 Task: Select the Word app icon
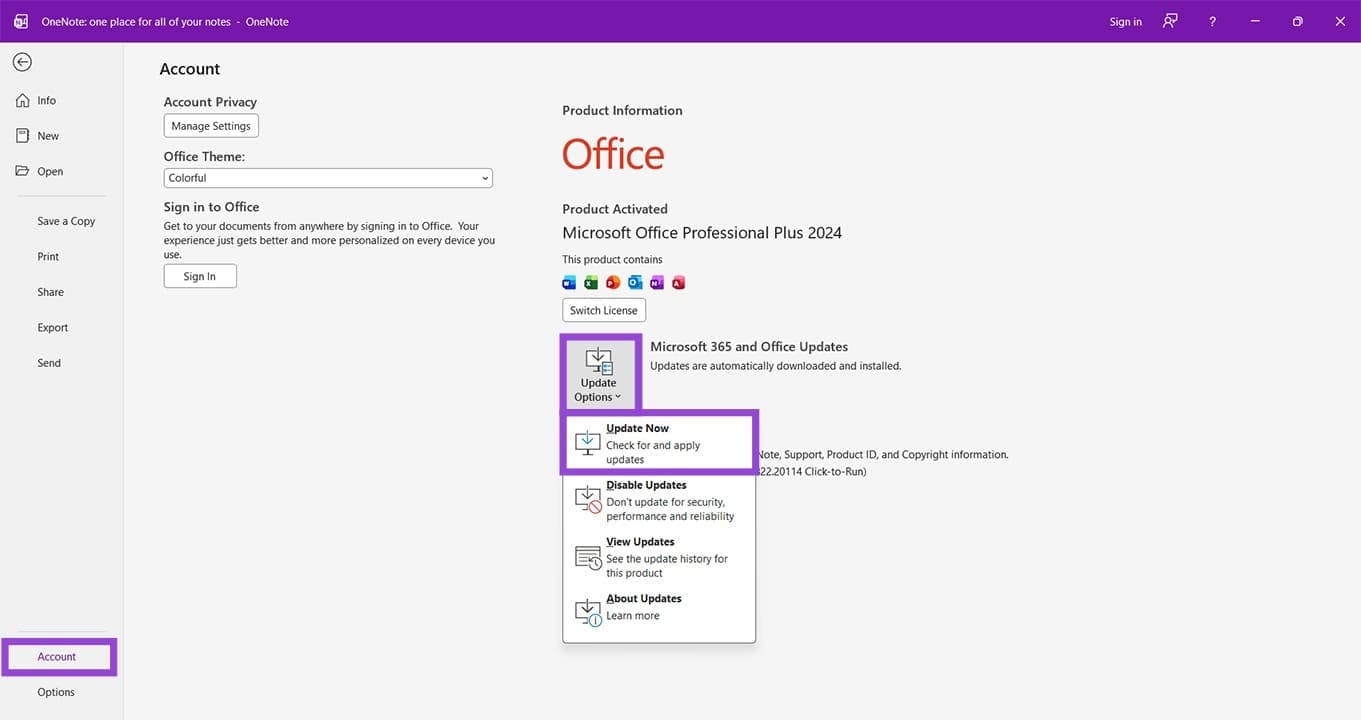tap(569, 282)
